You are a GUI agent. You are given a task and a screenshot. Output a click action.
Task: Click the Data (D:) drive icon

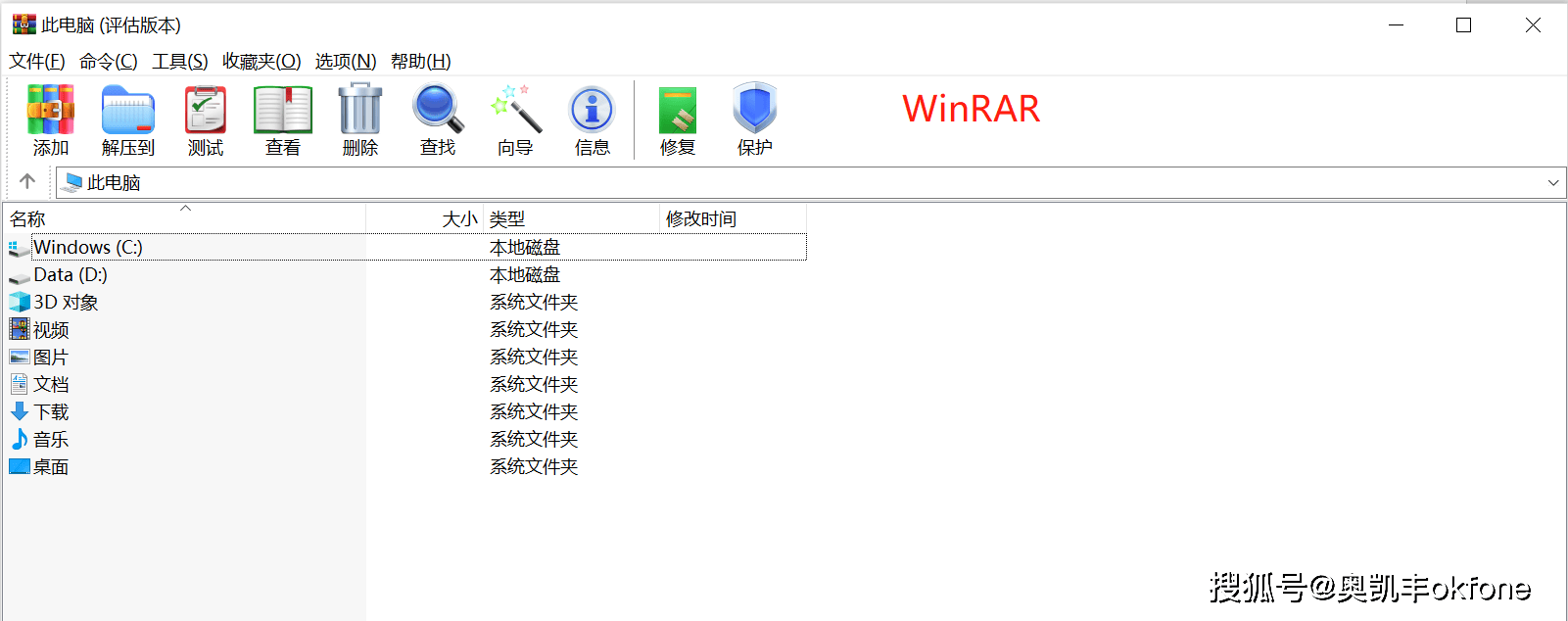click(x=19, y=276)
